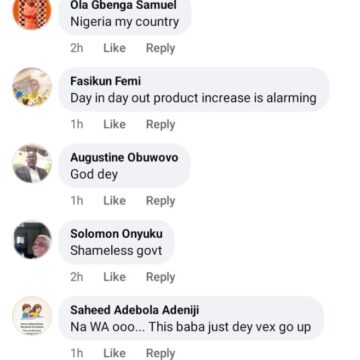The width and height of the screenshot is (360, 360).
Task: Like the 'God dey' comment
Action: (x=114, y=201)
